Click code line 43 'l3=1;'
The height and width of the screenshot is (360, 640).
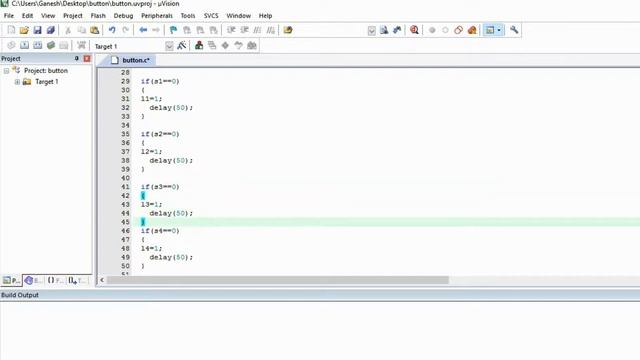click(x=151, y=204)
